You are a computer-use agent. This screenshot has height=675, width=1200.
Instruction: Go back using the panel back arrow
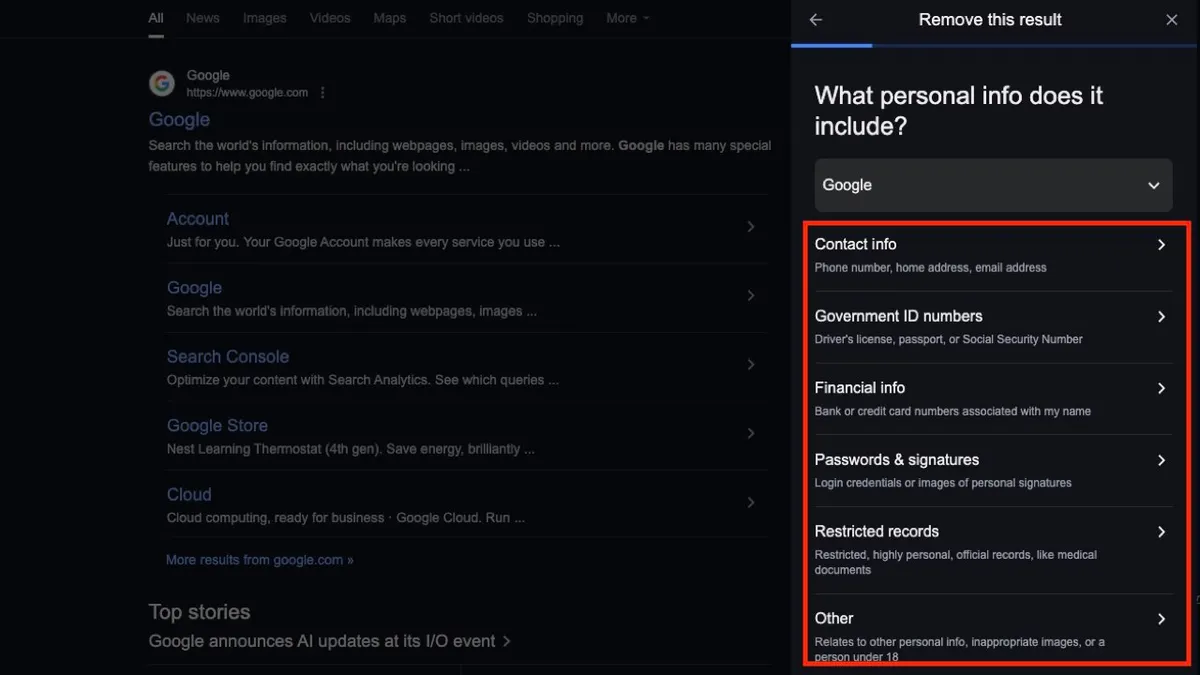(816, 20)
